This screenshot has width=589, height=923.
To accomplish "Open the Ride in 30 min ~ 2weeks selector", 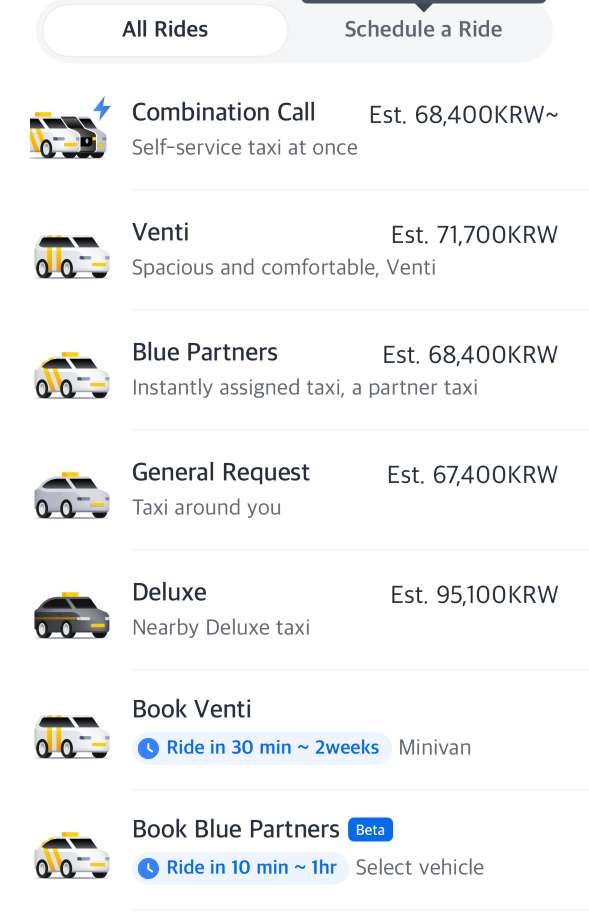I will 260,747.
